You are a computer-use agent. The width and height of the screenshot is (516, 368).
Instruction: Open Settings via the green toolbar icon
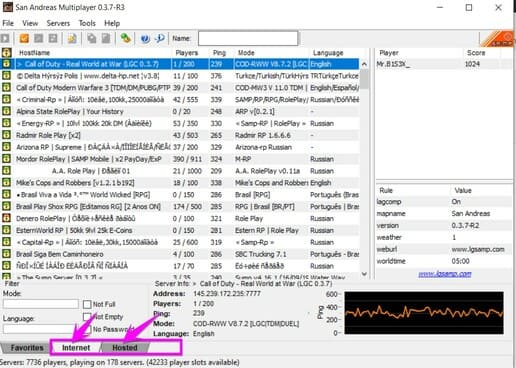[125, 39]
